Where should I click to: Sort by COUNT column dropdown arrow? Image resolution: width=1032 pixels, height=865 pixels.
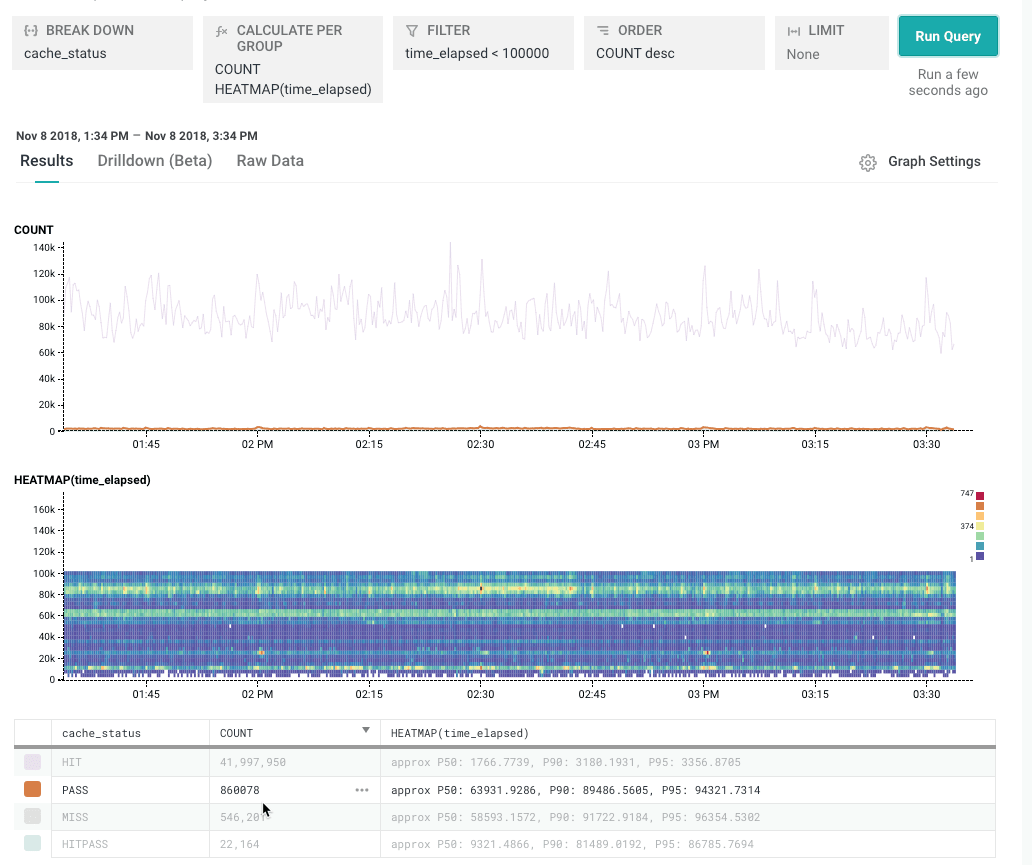(365, 731)
